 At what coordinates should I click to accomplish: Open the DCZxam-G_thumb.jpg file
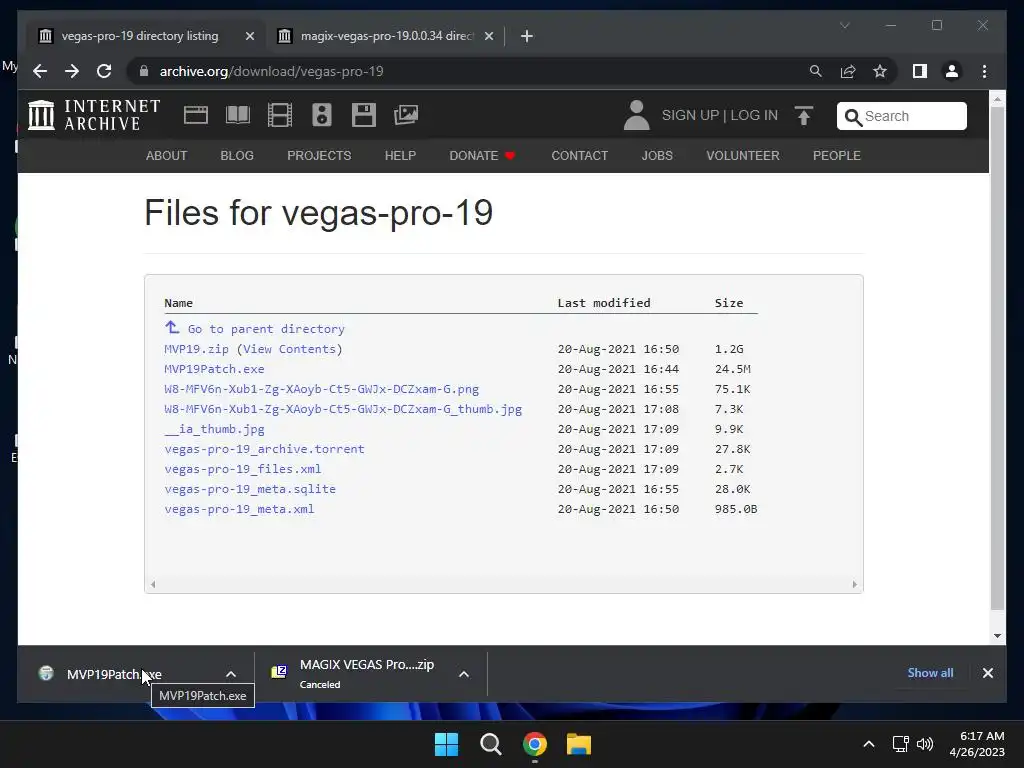click(x=343, y=409)
